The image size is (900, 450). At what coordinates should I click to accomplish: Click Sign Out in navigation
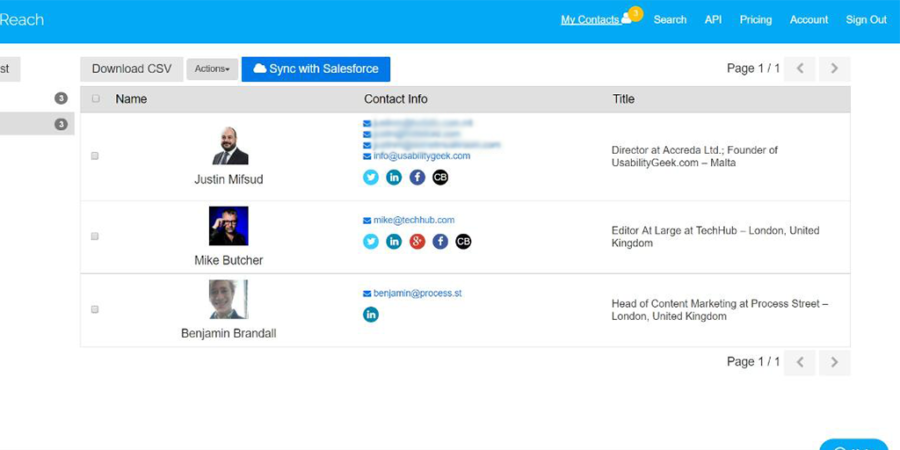click(866, 20)
